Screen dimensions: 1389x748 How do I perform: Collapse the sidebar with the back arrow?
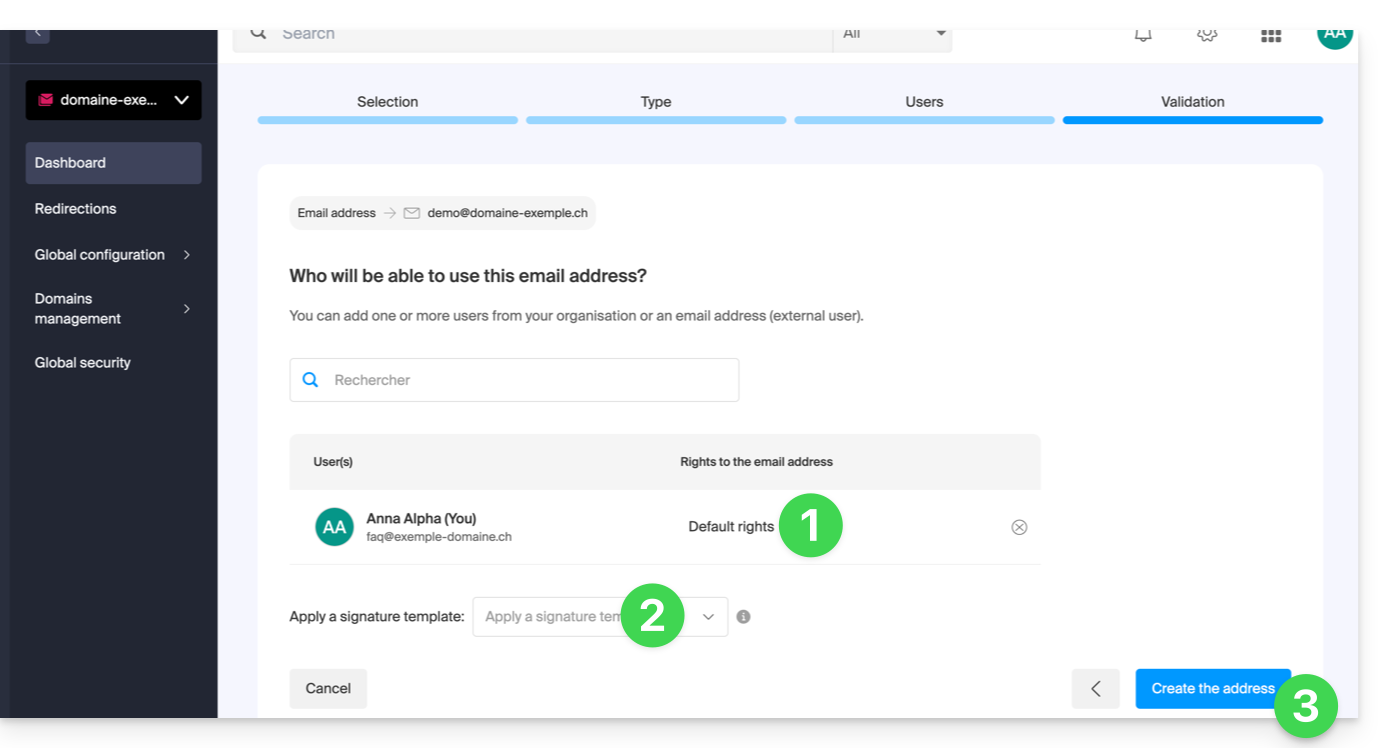click(38, 33)
